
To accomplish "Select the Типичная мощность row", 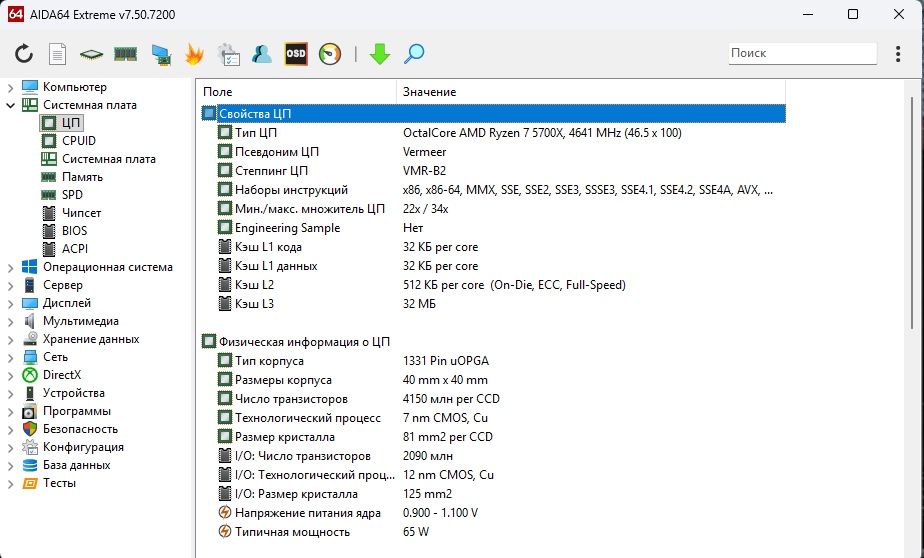I will (x=493, y=532).
